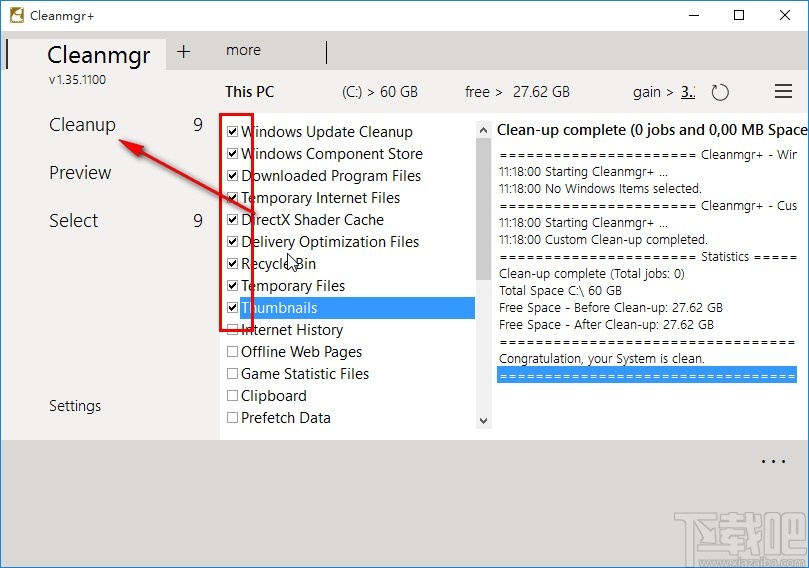
Task: Uncheck Thumbnails checkbox
Action: (232, 307)
